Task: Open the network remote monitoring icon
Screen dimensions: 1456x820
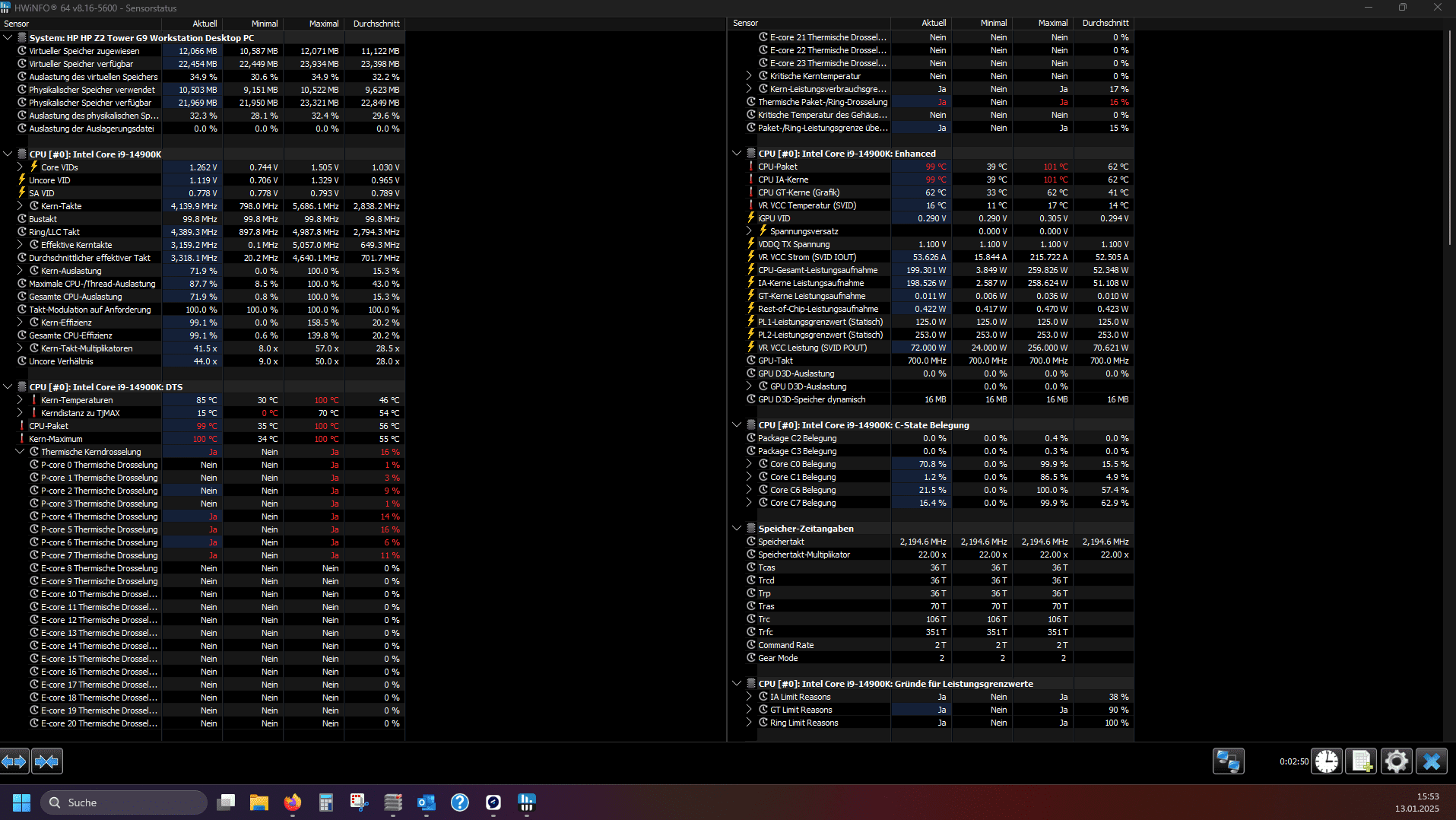Action: click(x=1228, y=761)
